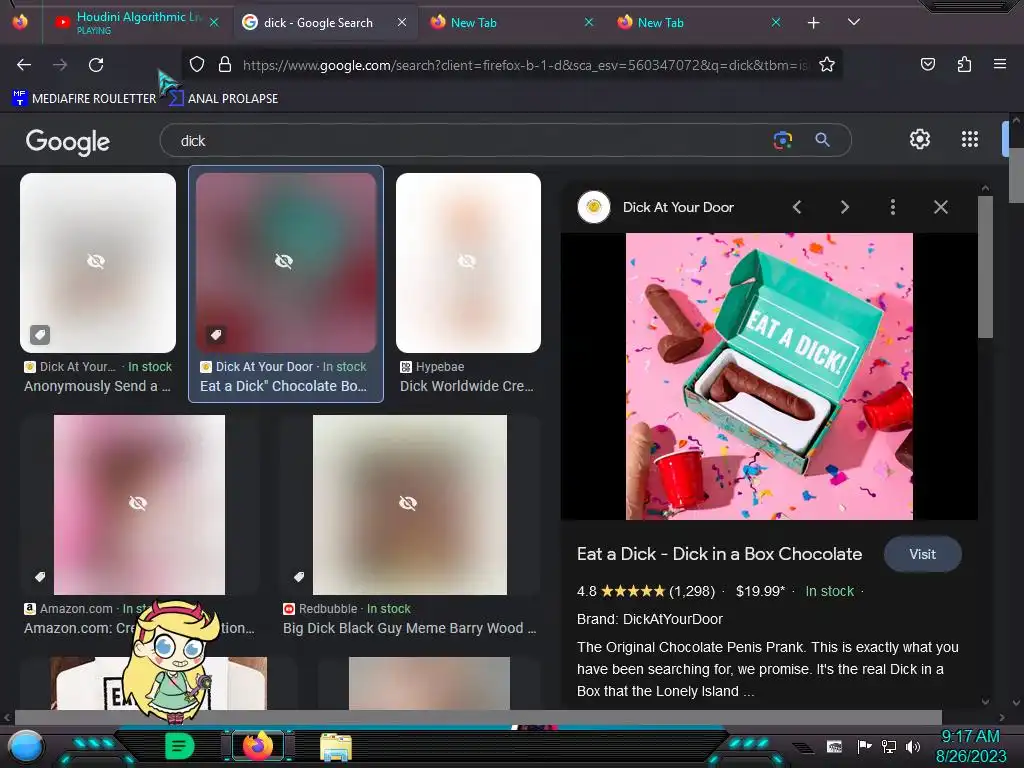Reveal the blurred Hypebae result image
The width and height of the screenshot is (1024, 768).
tap(468, 263)
